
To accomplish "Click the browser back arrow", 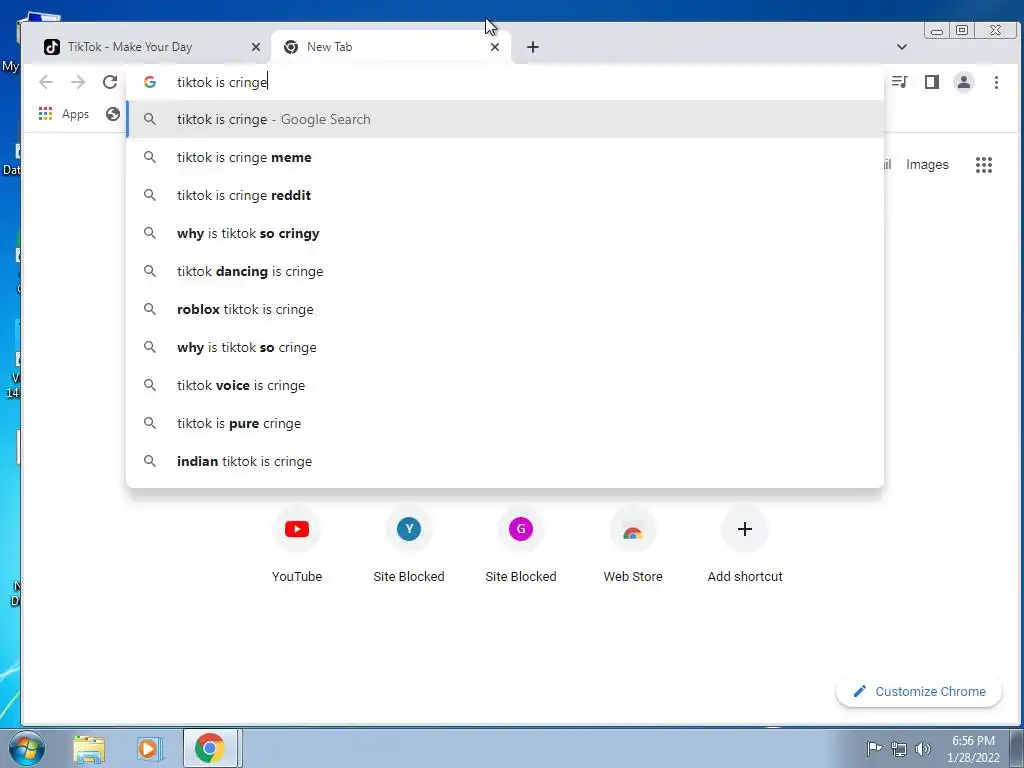I will click(x=46, y=82).
